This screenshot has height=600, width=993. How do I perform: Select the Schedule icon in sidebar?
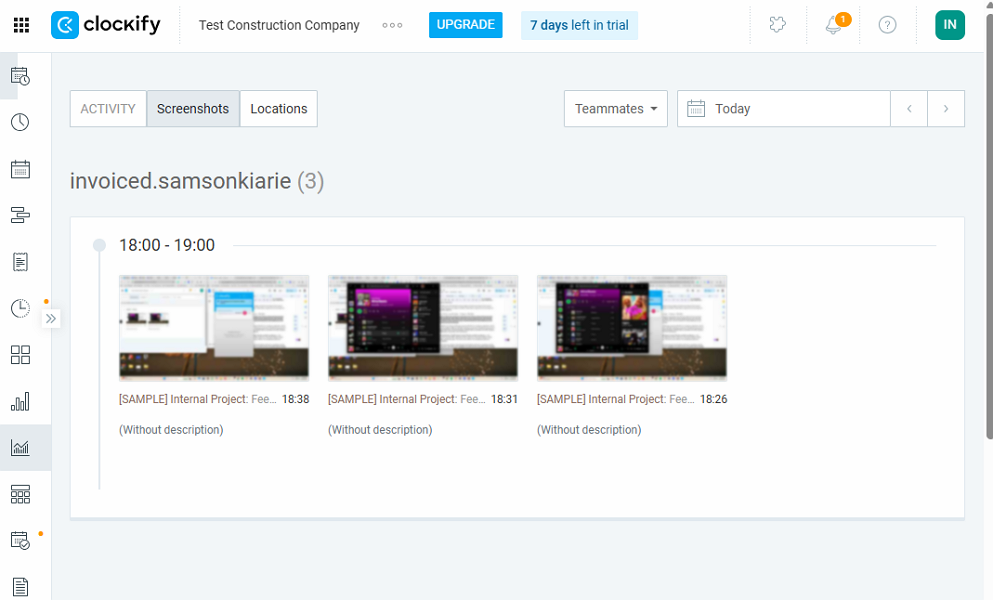pos(19,215)
